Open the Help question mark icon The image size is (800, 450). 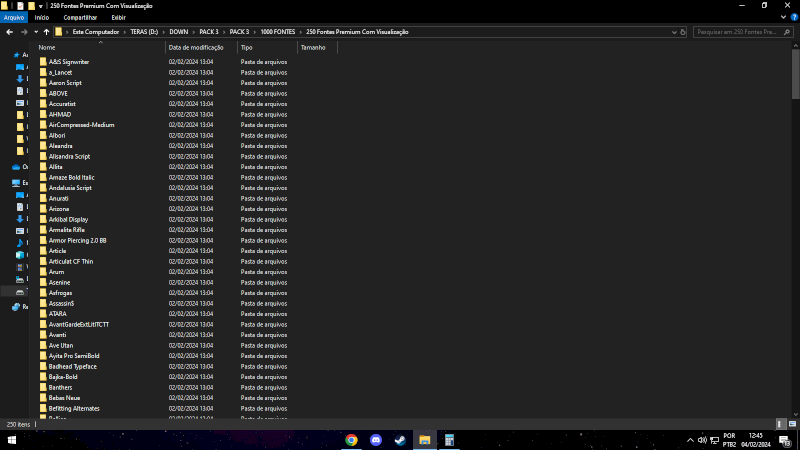pyautogui.click(x=794, y=17)
